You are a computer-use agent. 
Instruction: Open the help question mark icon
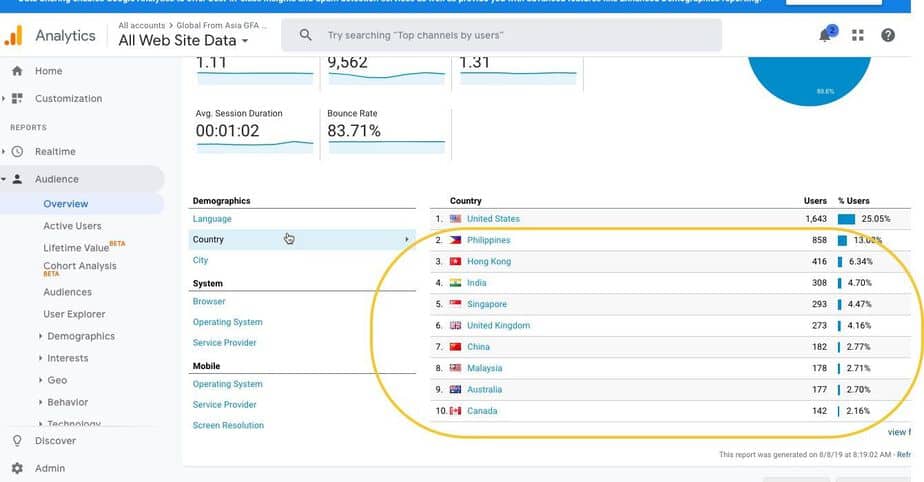pos(888,36)
